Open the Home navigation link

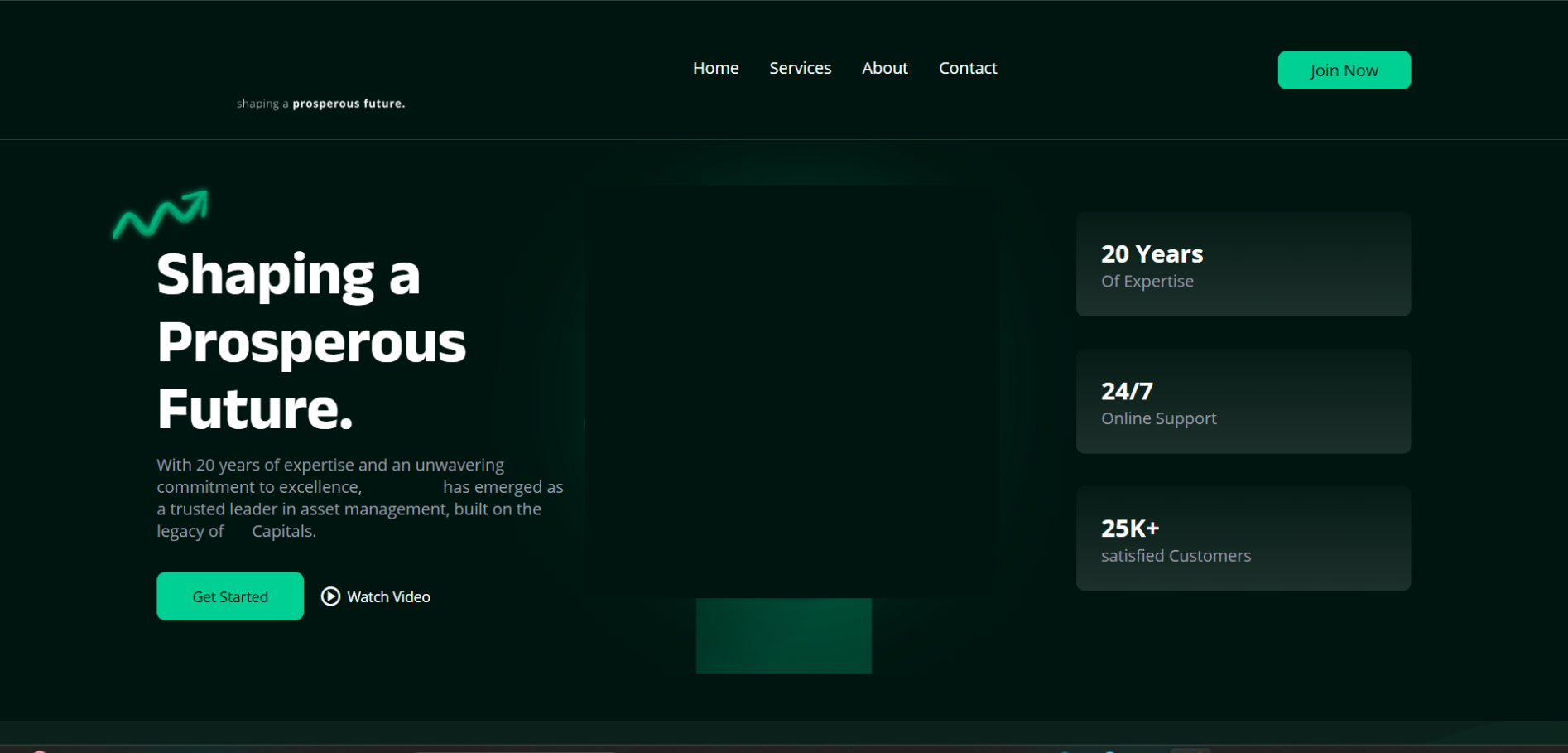point(715,68)
